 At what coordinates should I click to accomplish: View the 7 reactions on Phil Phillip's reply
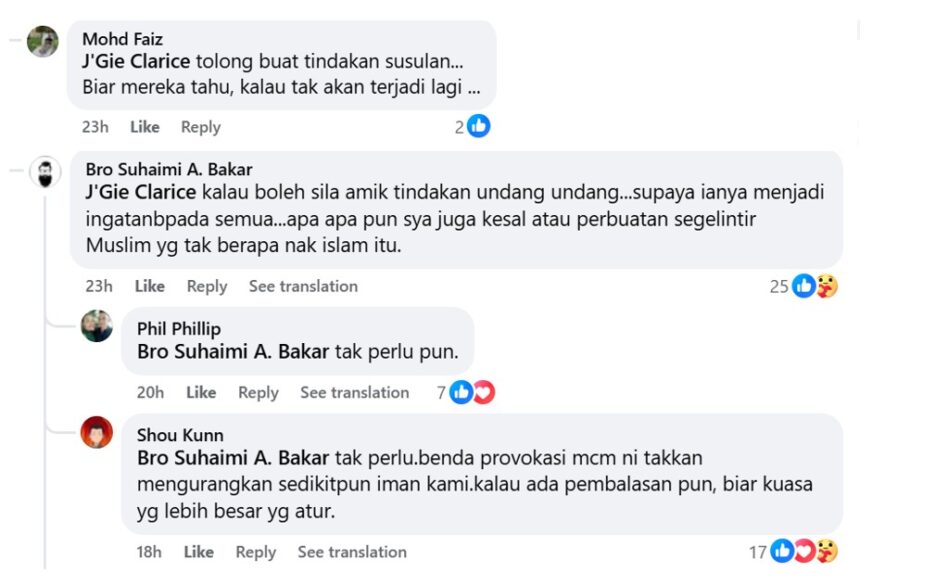467,393
